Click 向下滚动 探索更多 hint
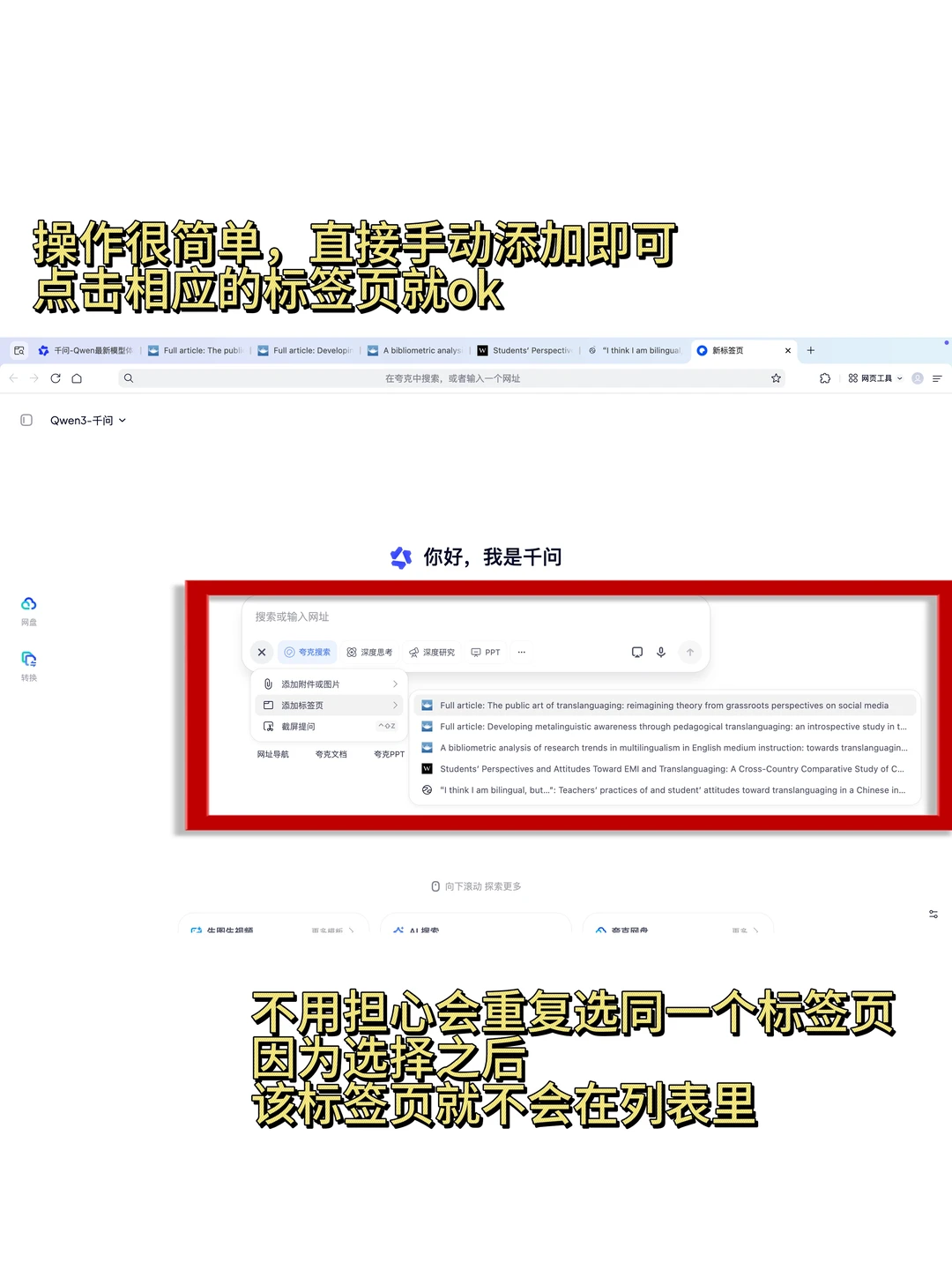The width and height of the screenshot is (952, 1270). (476, 886)
